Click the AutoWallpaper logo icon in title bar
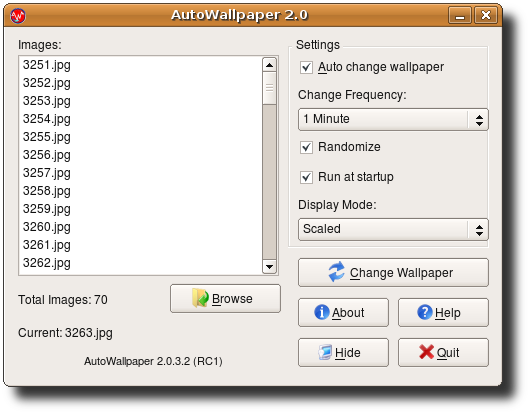The image size is (530, 414). pyautogui.click(x=18, y=16)
